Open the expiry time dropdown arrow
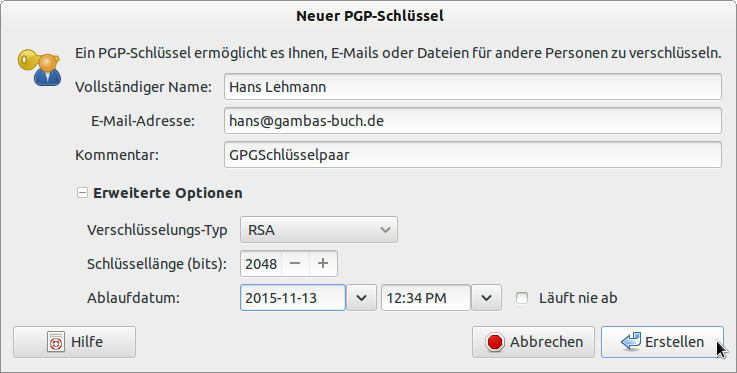 pos(486,297)
